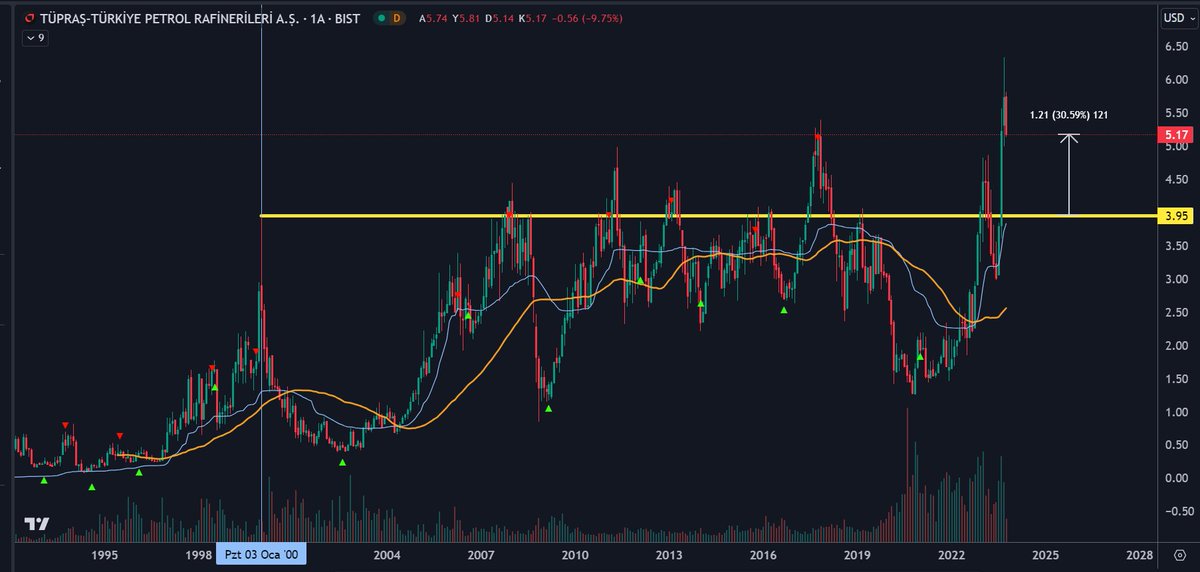The image size is (1200, 572).
Task: Click the low value D5.14
Action: (x=499, y=18)
